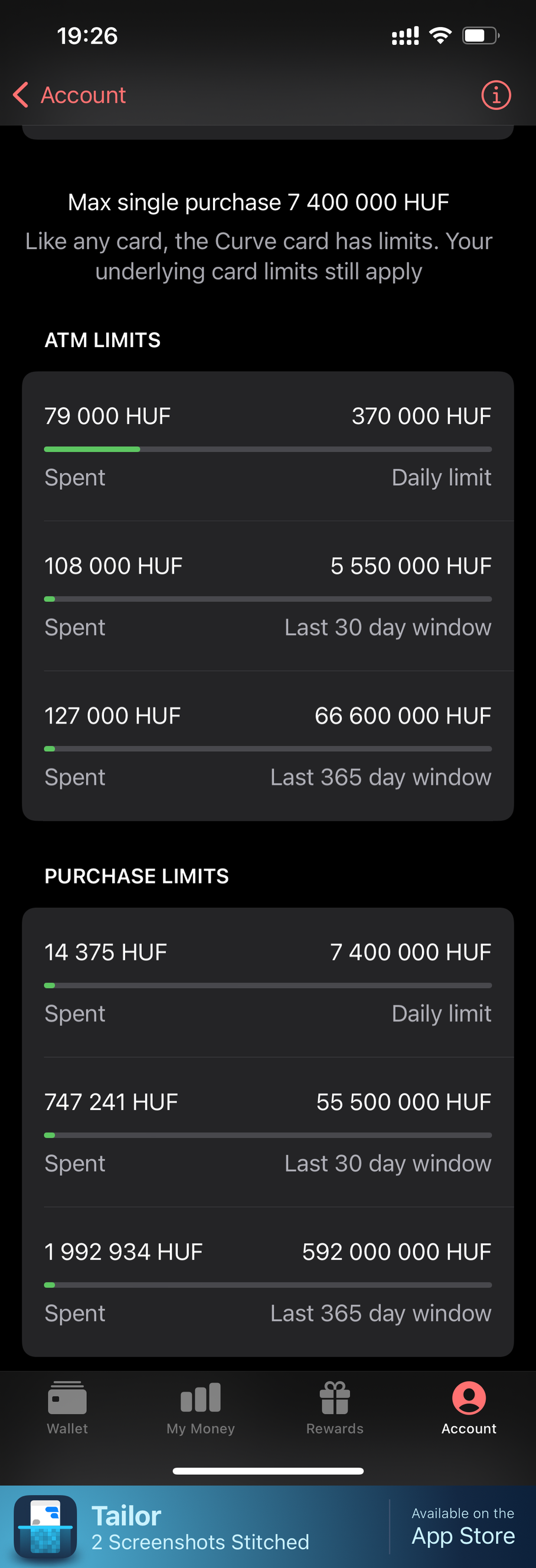Tap the battery status icon

pyautogui.click(x=481, y=36)
